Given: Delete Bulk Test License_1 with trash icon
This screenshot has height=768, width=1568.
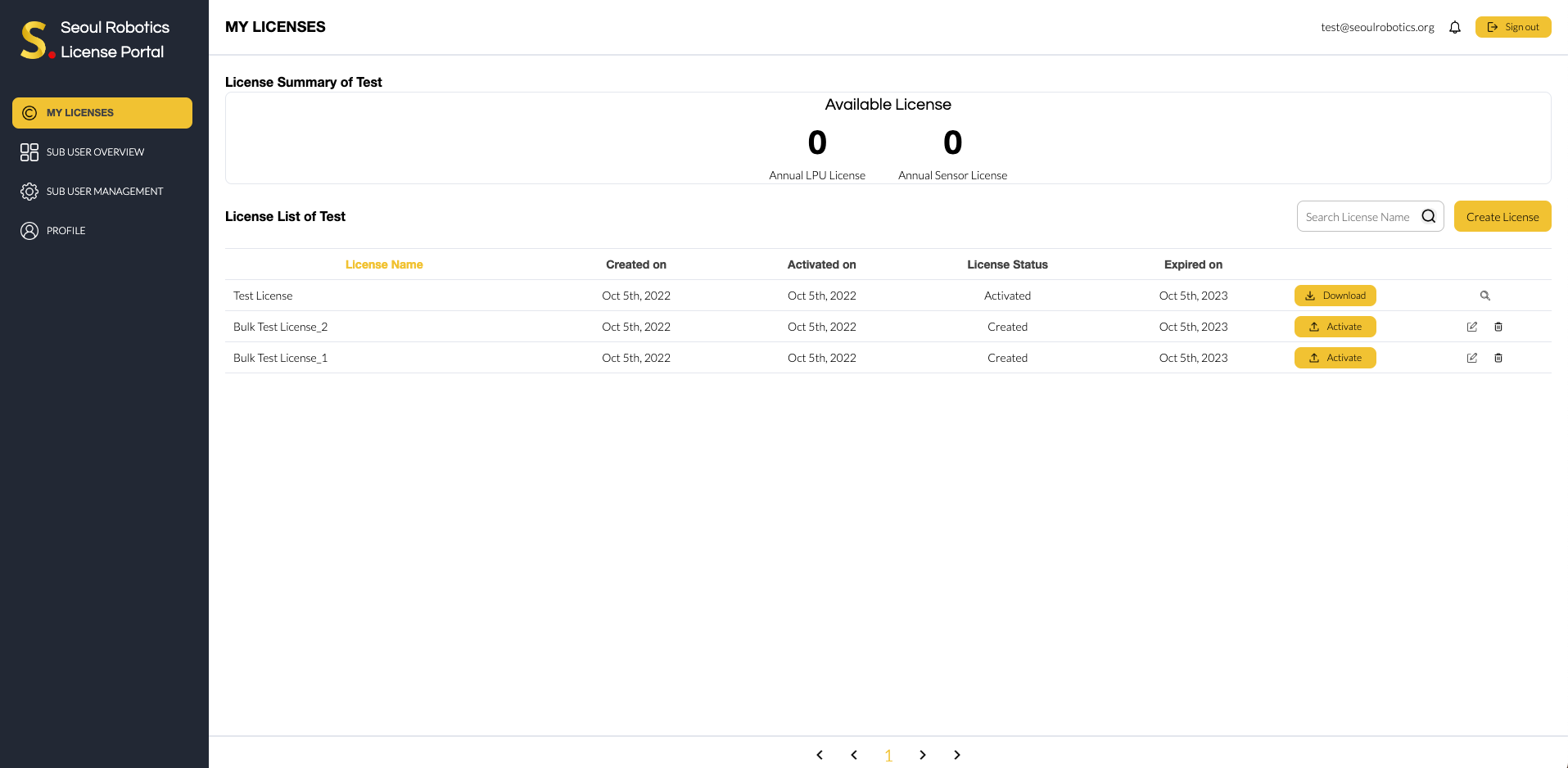Looking at the screenshot, I should point(1498,358).
